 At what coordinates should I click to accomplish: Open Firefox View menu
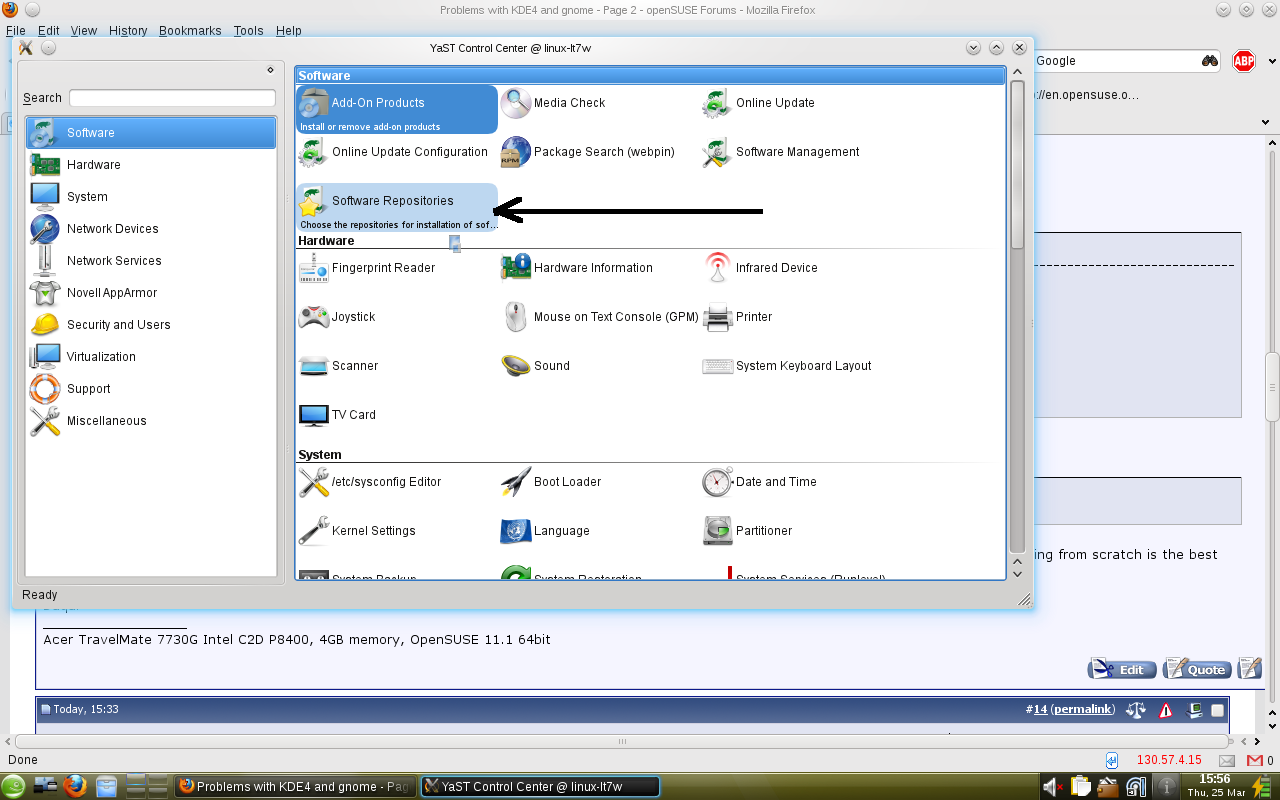pos(84,31)
